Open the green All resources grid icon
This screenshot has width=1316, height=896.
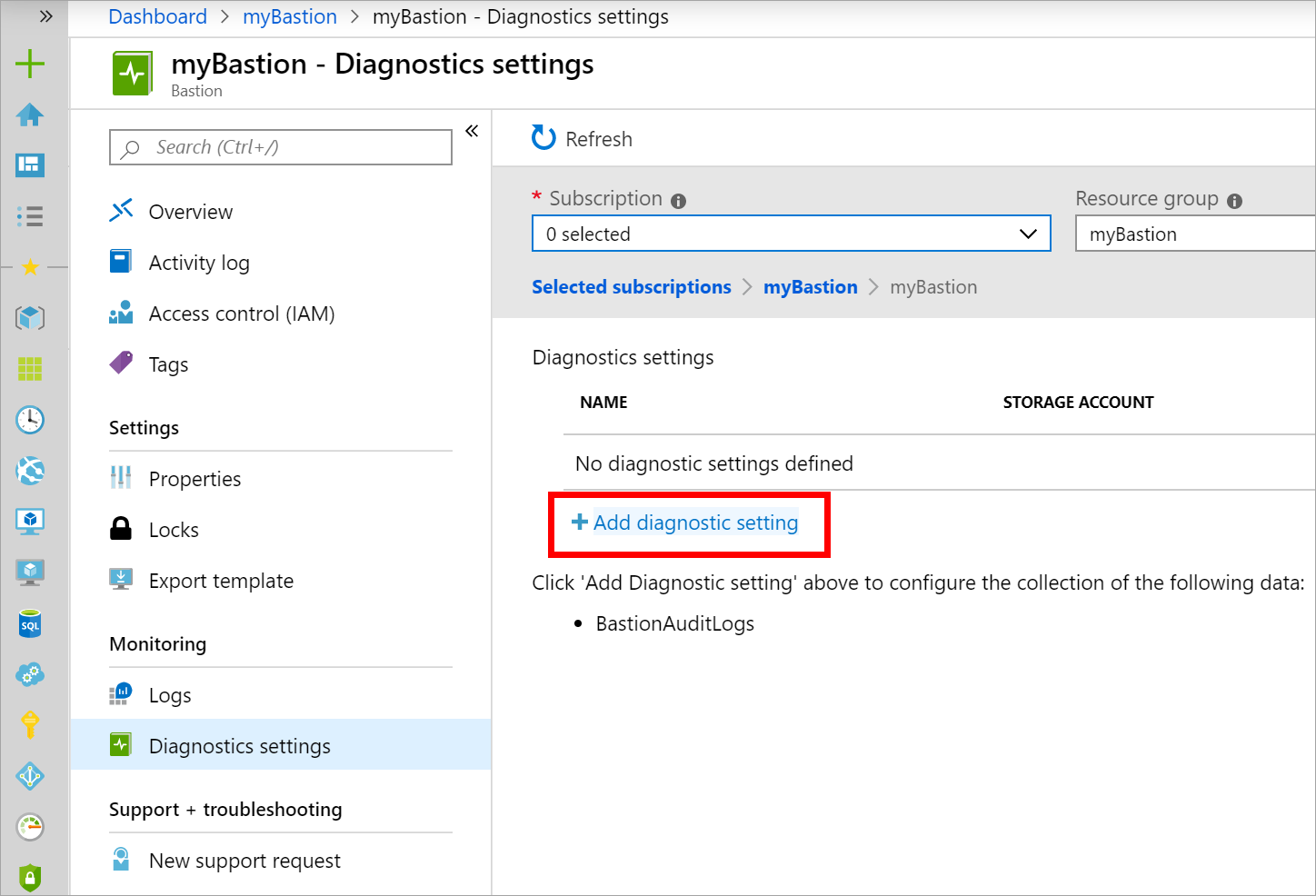tap(30, 369)
